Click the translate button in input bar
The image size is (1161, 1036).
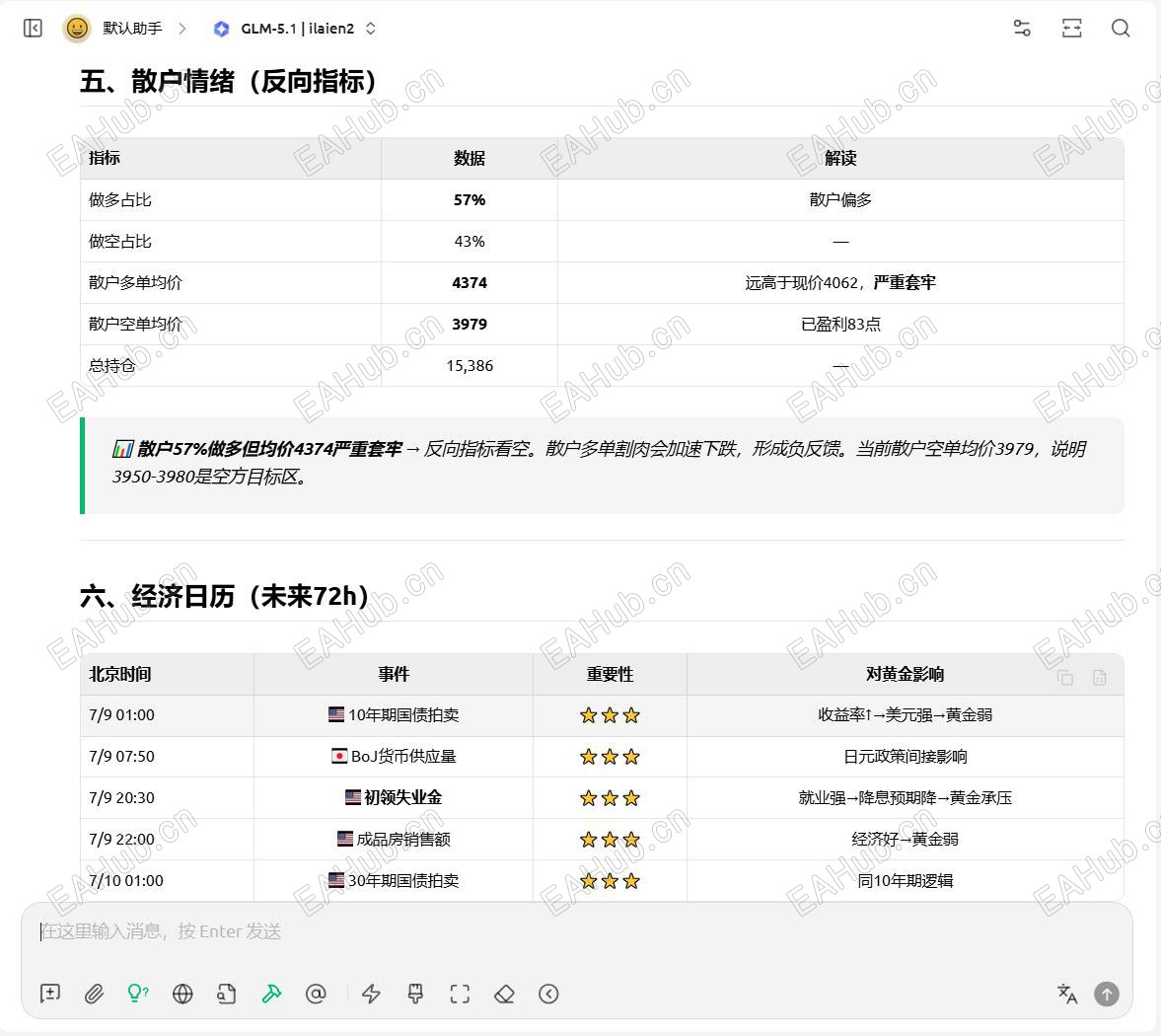1067,994
